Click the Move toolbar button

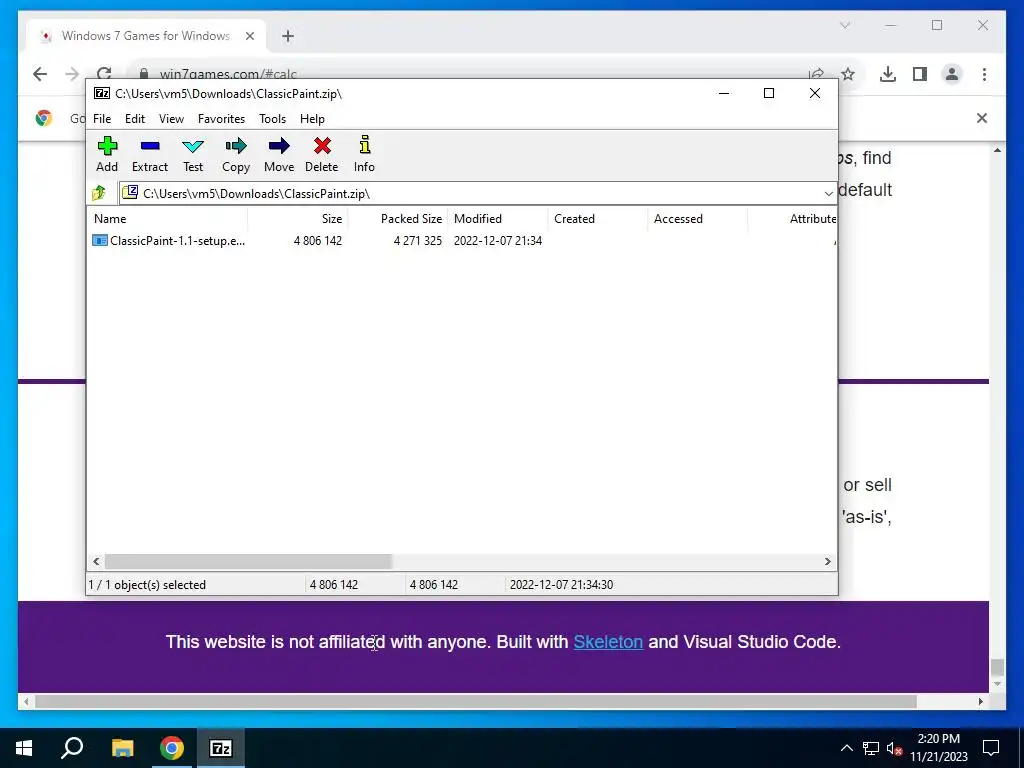(x=279, y=154)
